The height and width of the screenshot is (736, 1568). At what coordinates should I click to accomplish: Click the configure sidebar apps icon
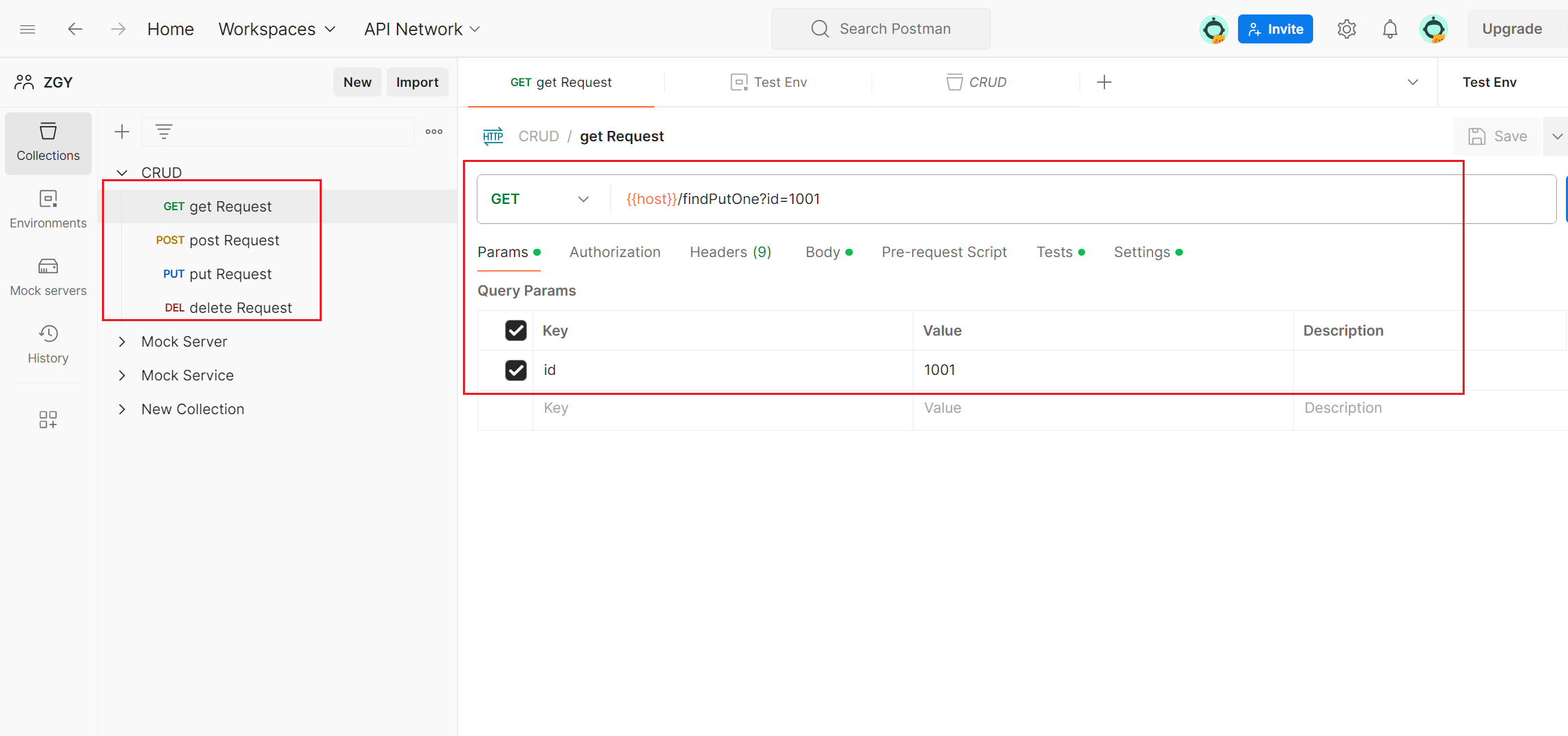(48, 420)
